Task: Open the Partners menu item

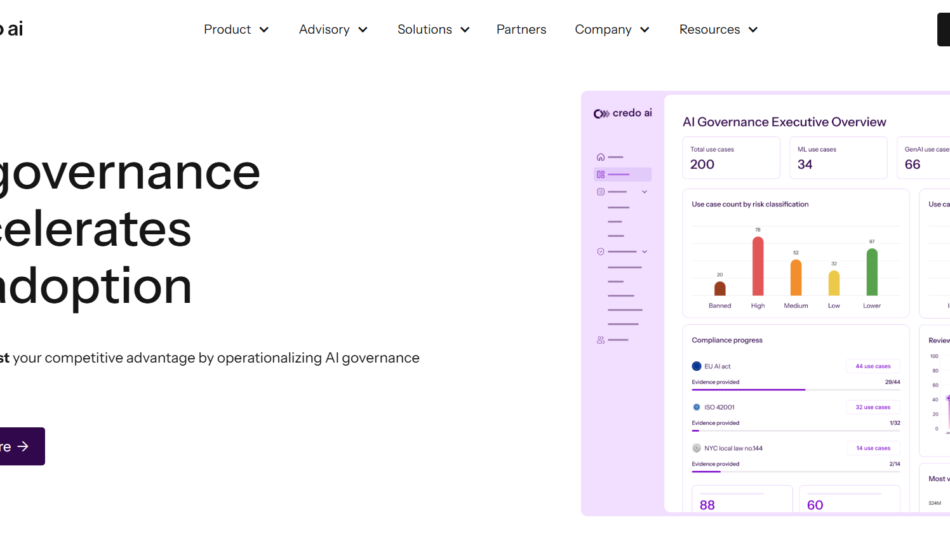Action: tap(521, 30)
